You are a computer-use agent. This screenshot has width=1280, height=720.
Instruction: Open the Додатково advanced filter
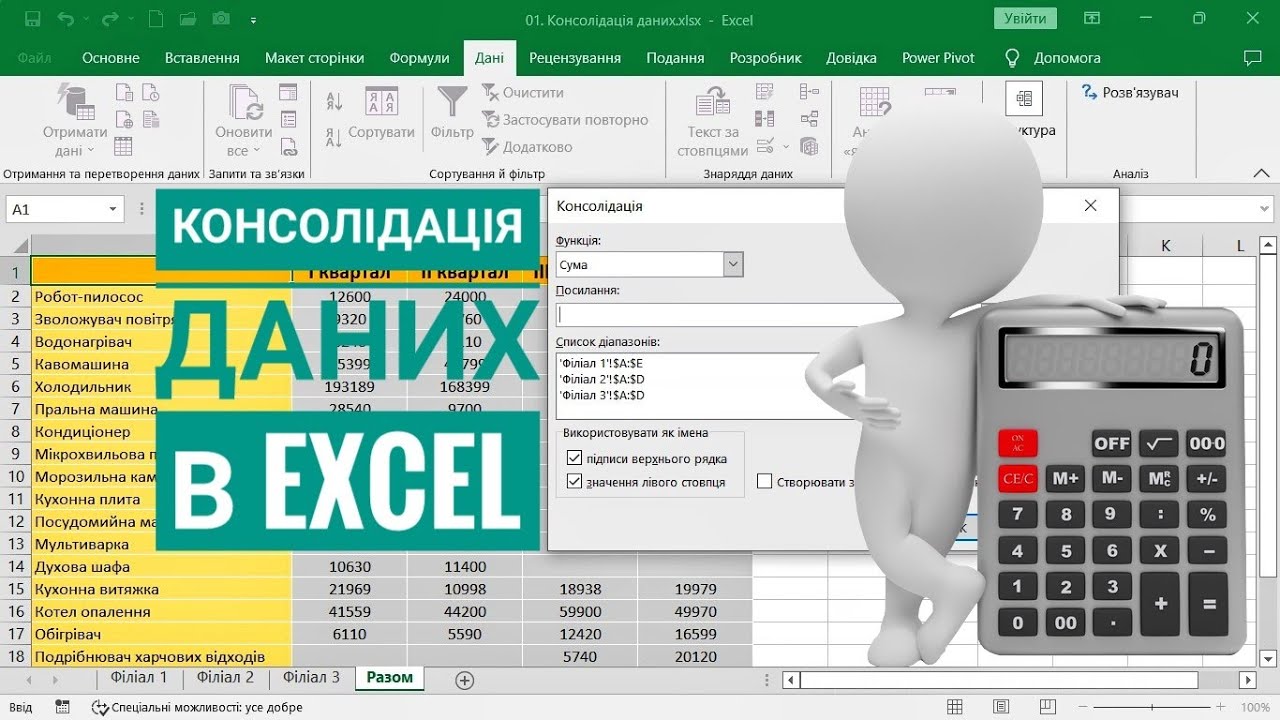pyautogui.click(x=526, y=146)
